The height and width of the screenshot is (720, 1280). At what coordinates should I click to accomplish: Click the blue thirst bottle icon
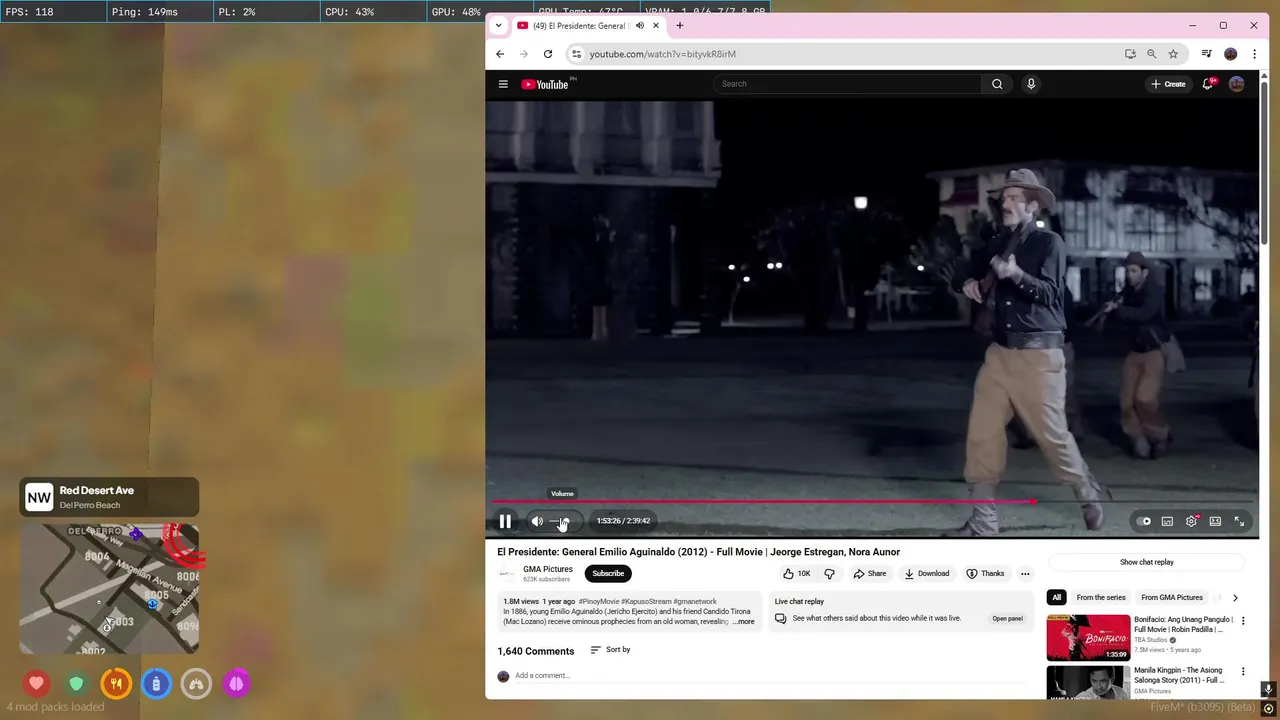tap(156, 684)
